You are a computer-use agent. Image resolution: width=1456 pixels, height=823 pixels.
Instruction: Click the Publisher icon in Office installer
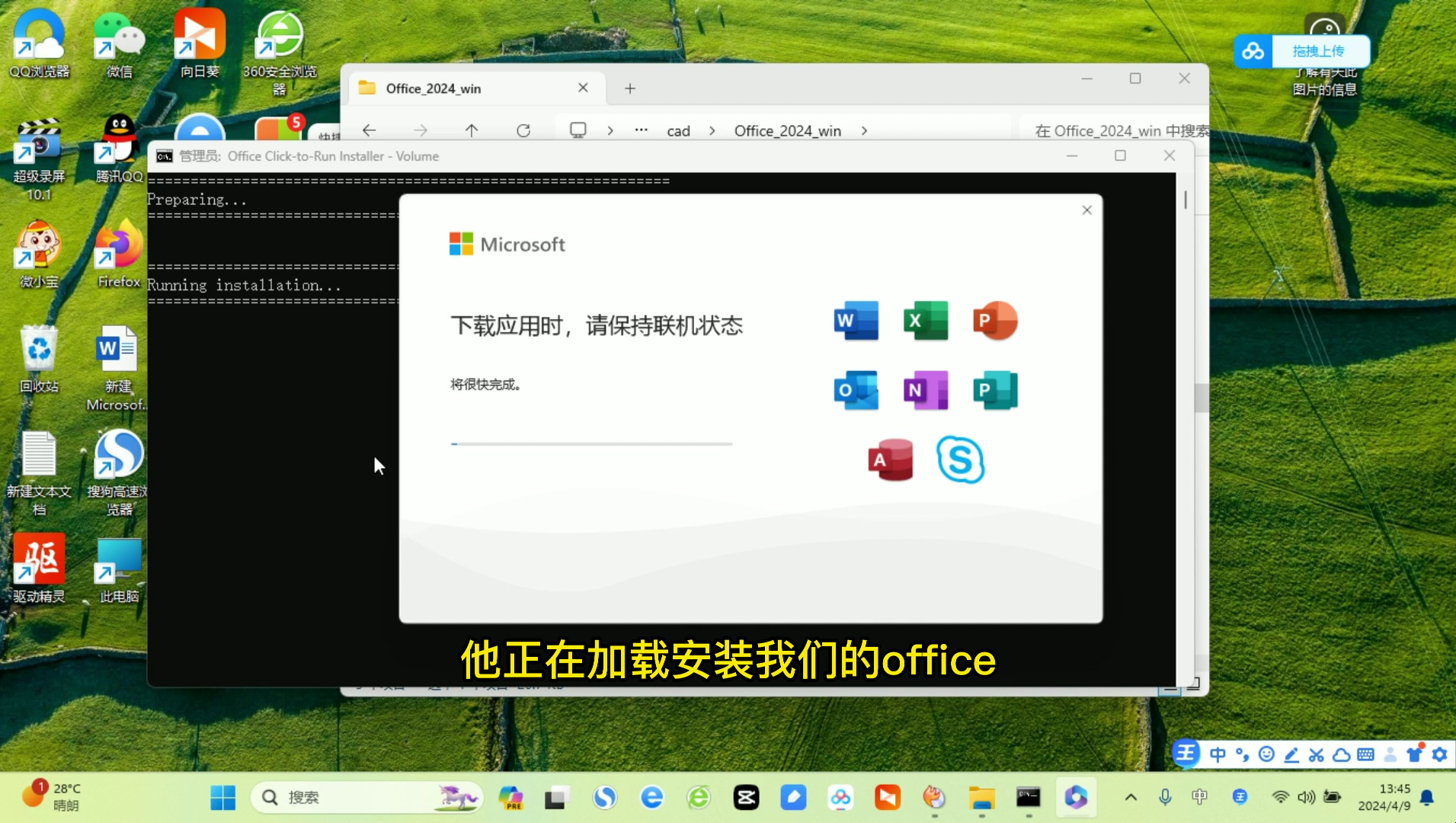pos(995,390)
